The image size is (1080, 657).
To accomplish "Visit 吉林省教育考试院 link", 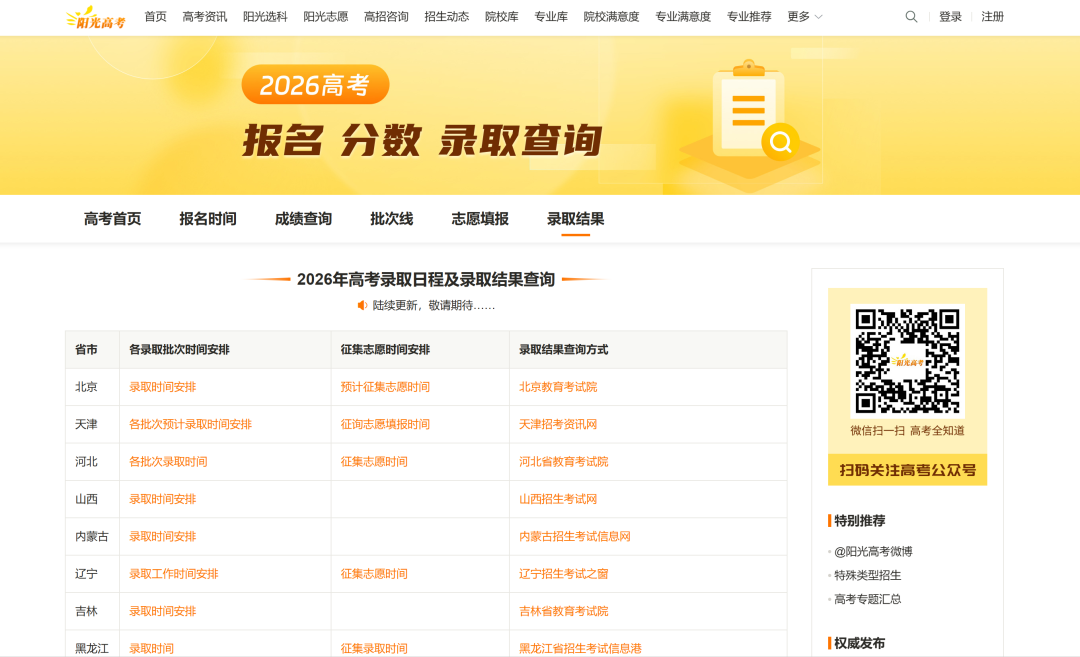I will point(563,611).
